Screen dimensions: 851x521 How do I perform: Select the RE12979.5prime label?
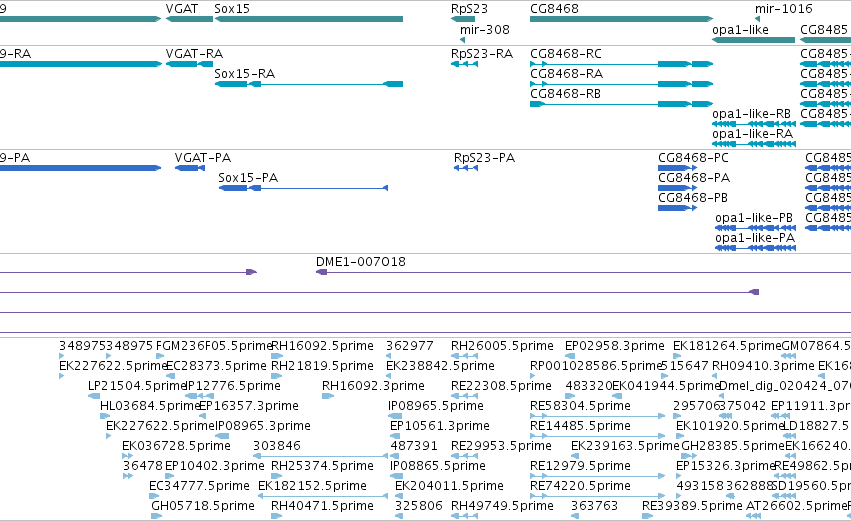click(580, 467)
